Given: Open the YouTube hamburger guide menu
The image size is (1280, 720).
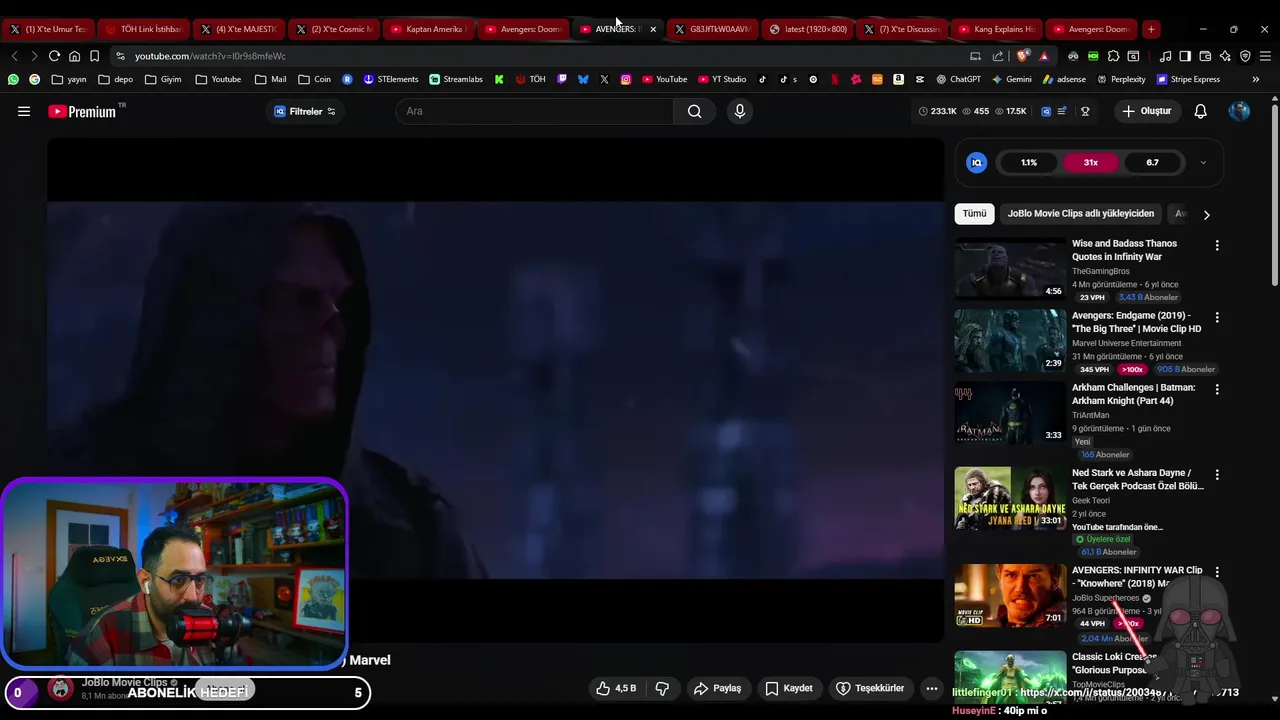Looking at the screenshot, I should click(24, 111).
